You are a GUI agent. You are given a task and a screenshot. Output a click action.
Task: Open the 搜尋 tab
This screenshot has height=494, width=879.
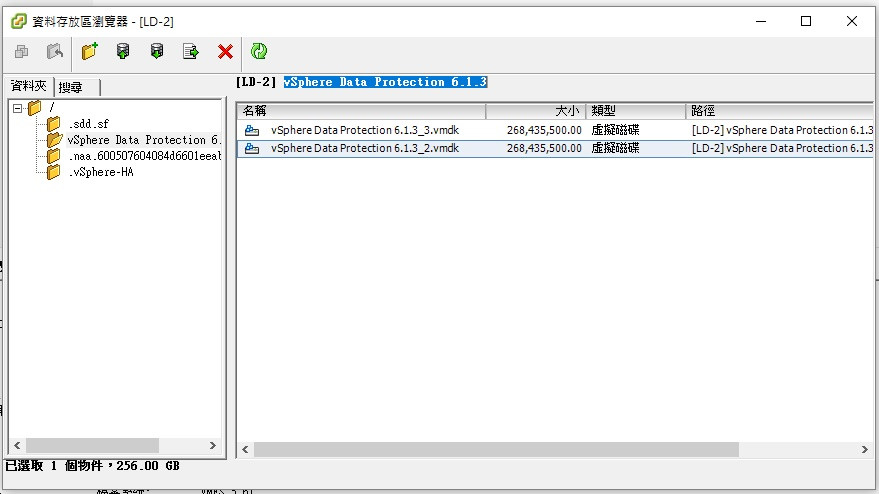click(x=71, y=87)
